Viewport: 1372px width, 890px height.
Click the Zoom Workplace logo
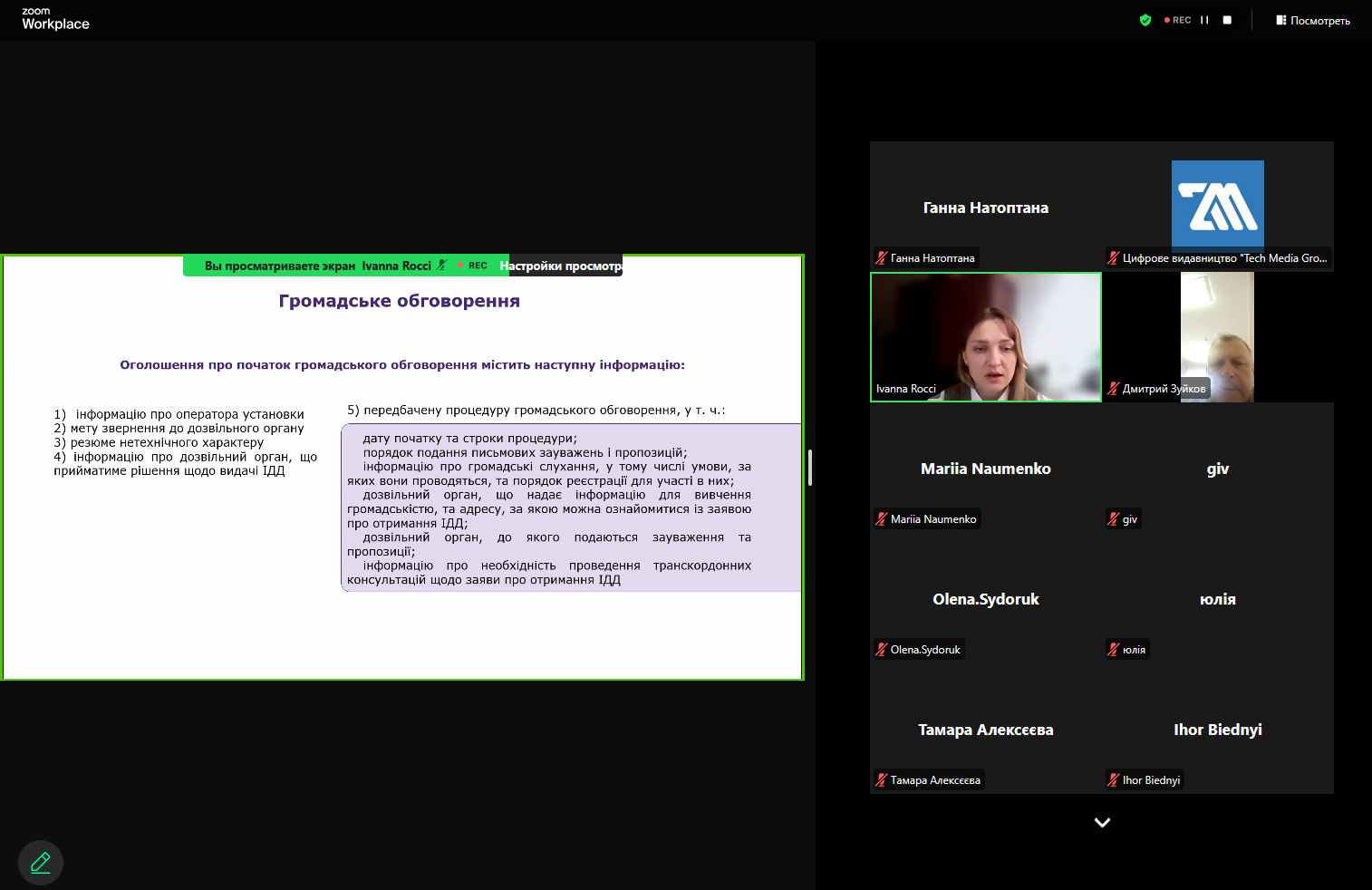click(x=55, y=19)
